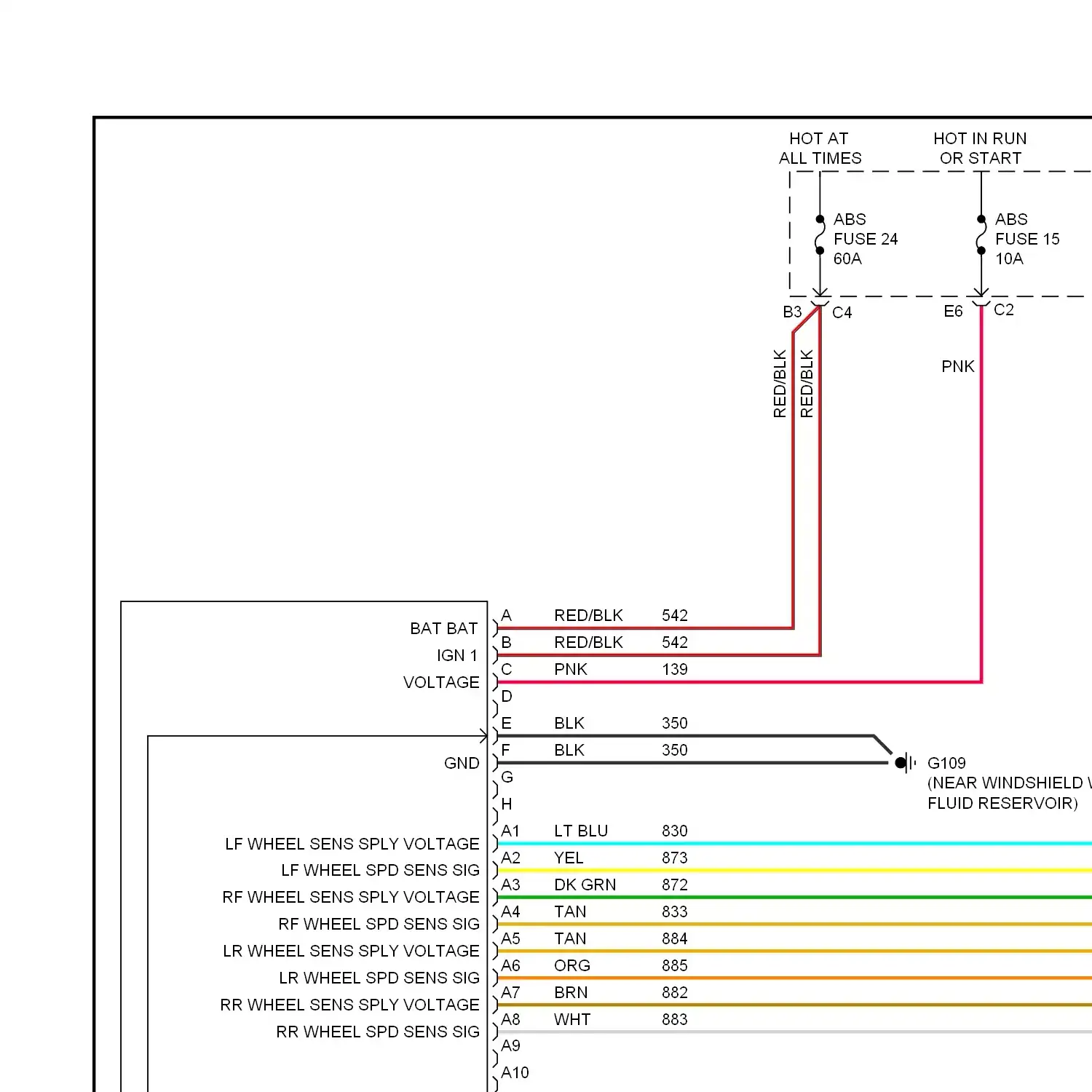
Task: Click the G109 ground symbol
Action: click(x=906, y=762)
